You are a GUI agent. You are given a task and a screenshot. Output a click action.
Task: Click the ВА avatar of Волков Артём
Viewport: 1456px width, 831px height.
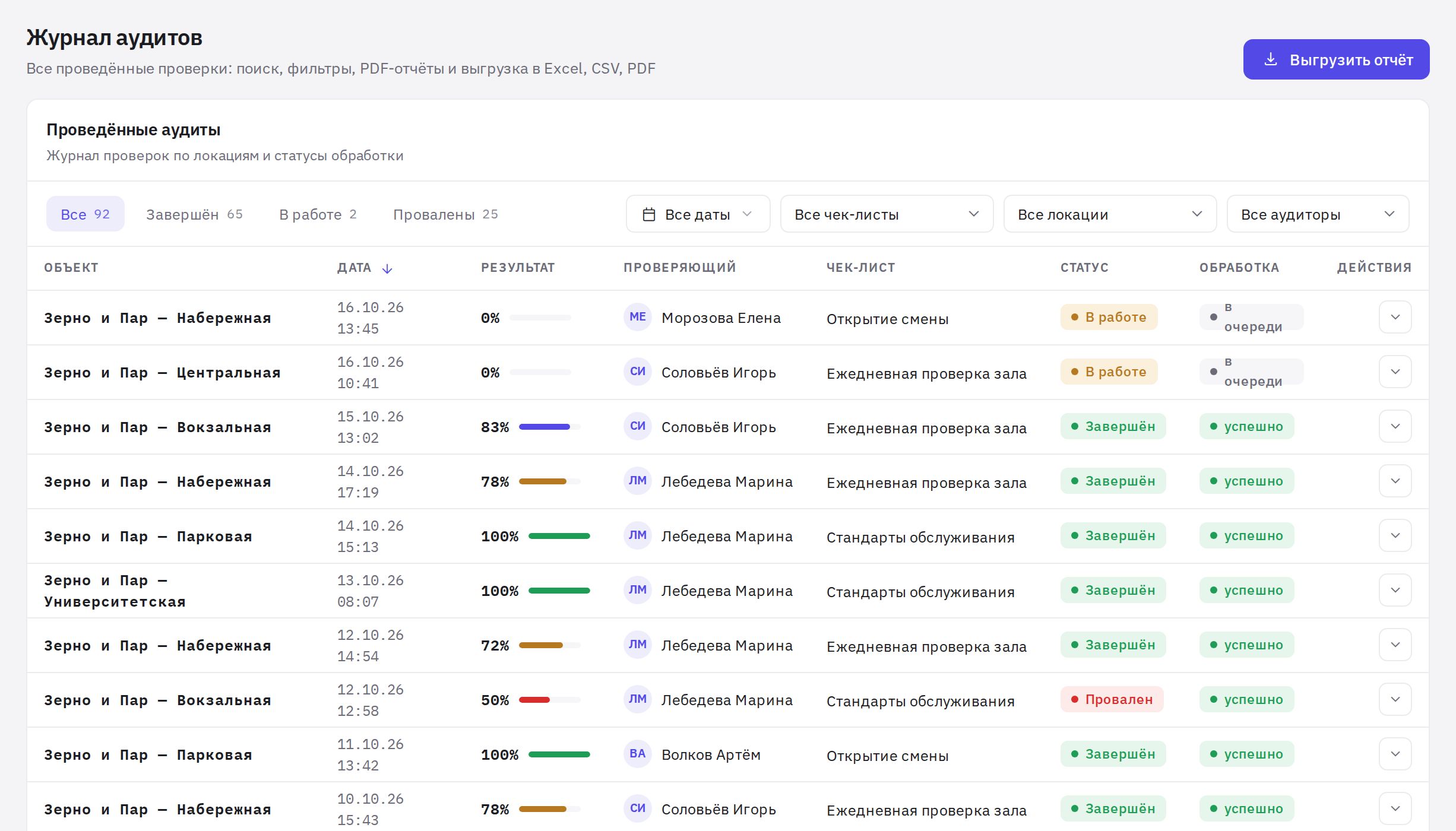pyautogui.click(x=638, y=754)
